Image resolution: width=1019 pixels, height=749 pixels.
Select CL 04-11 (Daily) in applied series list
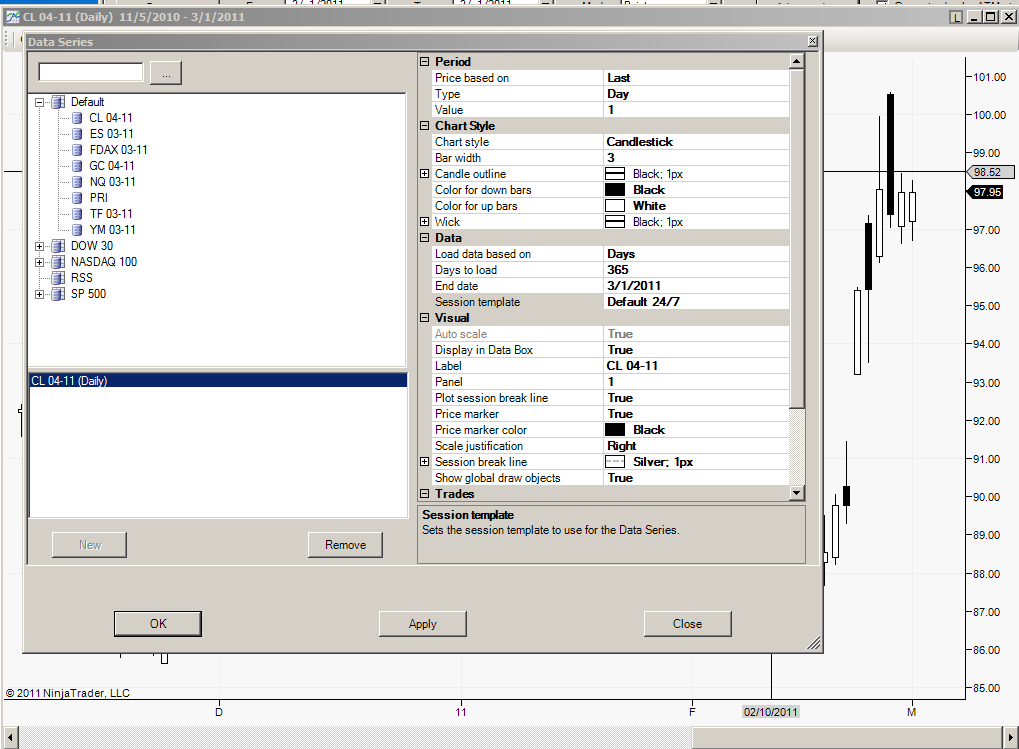click(218, 381)
